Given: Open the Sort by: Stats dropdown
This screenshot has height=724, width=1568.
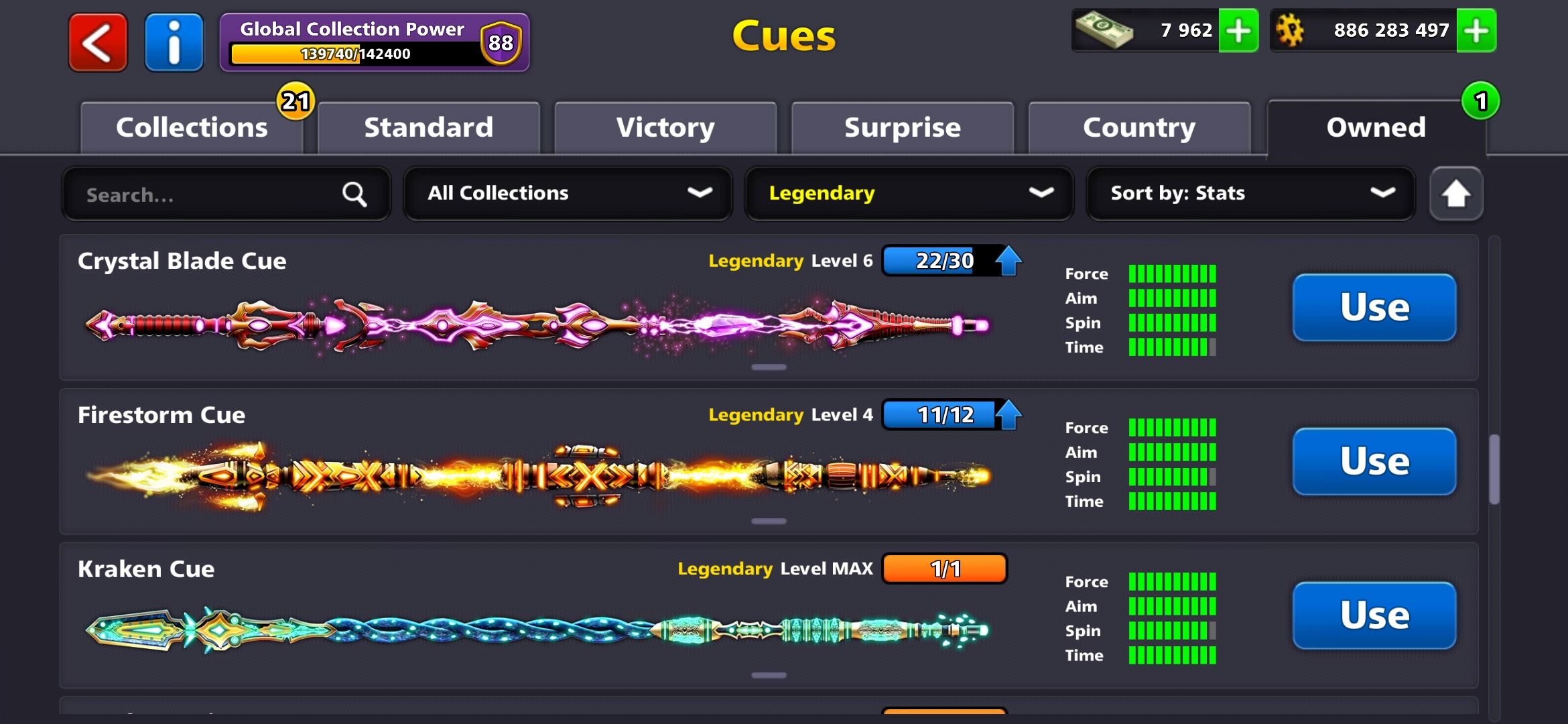Looking at the screenshot, I should 1250,194.
